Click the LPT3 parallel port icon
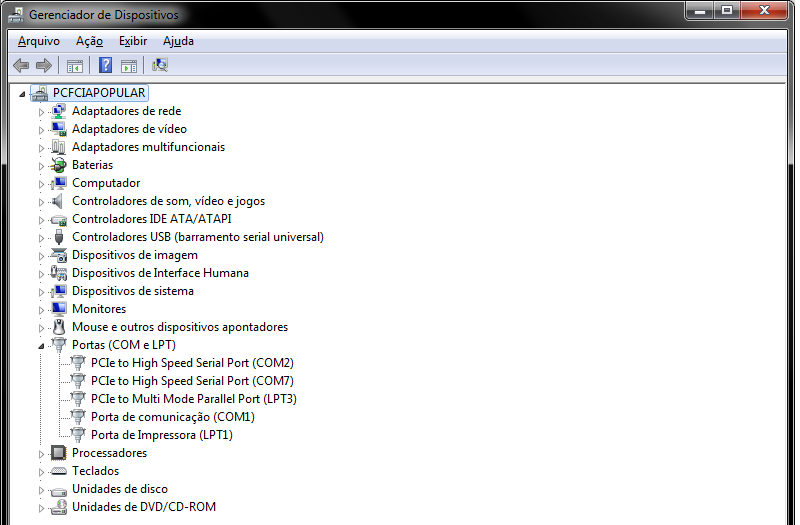The image size is (800, 525). click(x=78, y=398)
